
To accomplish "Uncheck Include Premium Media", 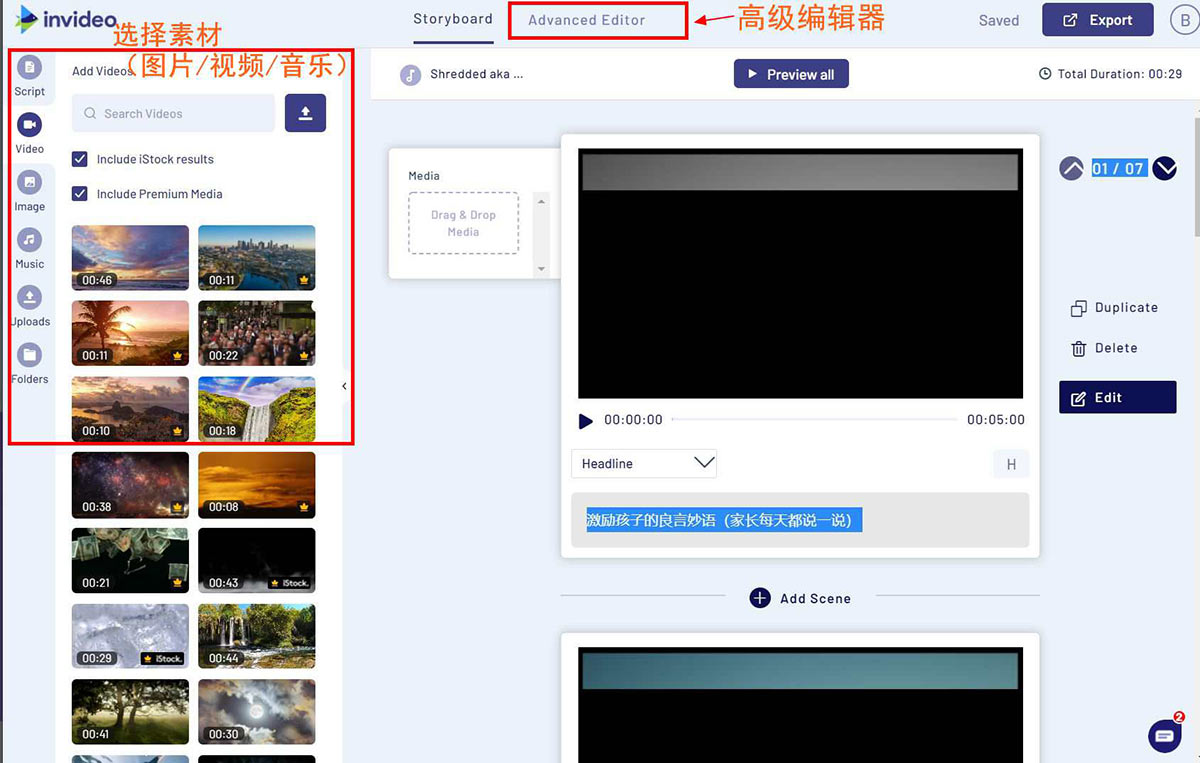I will click(80, 194).
